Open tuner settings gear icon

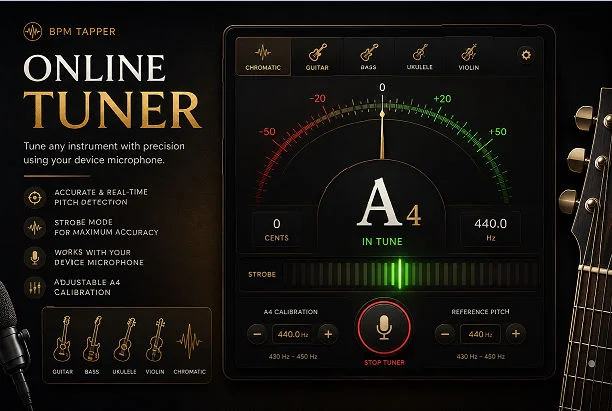[526, 55]
